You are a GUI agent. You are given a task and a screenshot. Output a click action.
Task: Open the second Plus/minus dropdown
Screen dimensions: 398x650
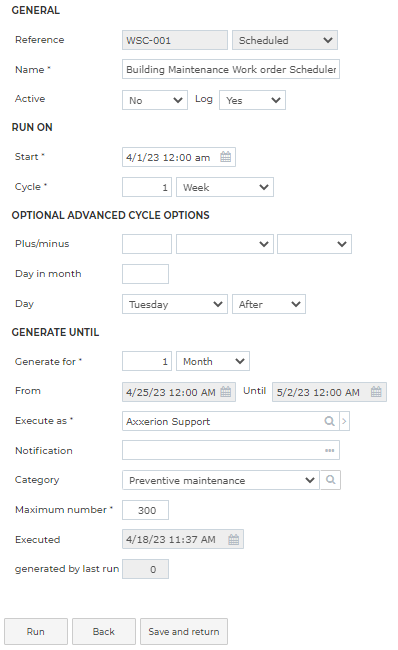point(314,244)
